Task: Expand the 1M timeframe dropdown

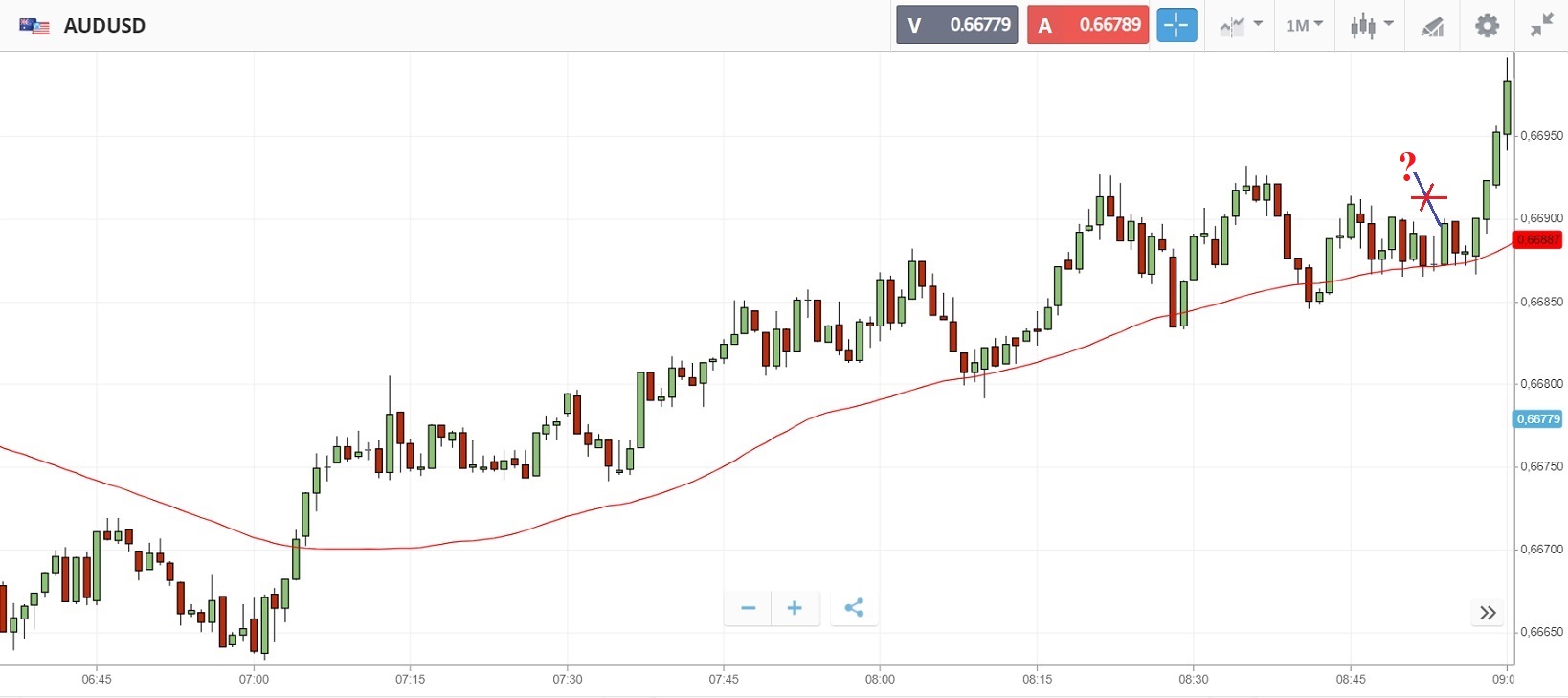Action: pyautogui.click(x=1304, y=26)
